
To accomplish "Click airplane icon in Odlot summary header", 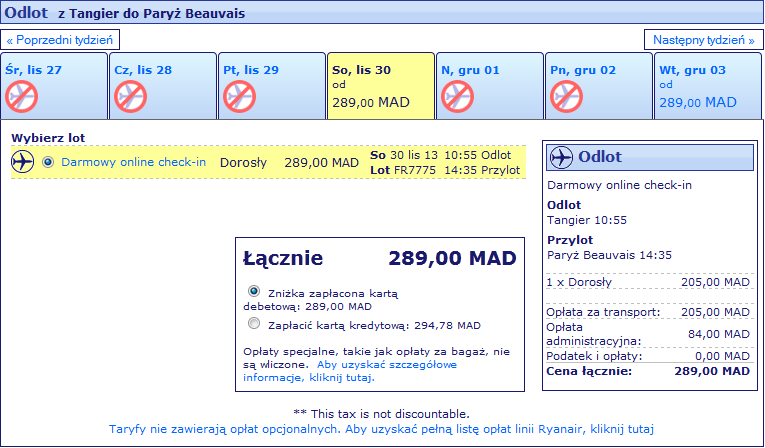I will click(x=561, y=157).
